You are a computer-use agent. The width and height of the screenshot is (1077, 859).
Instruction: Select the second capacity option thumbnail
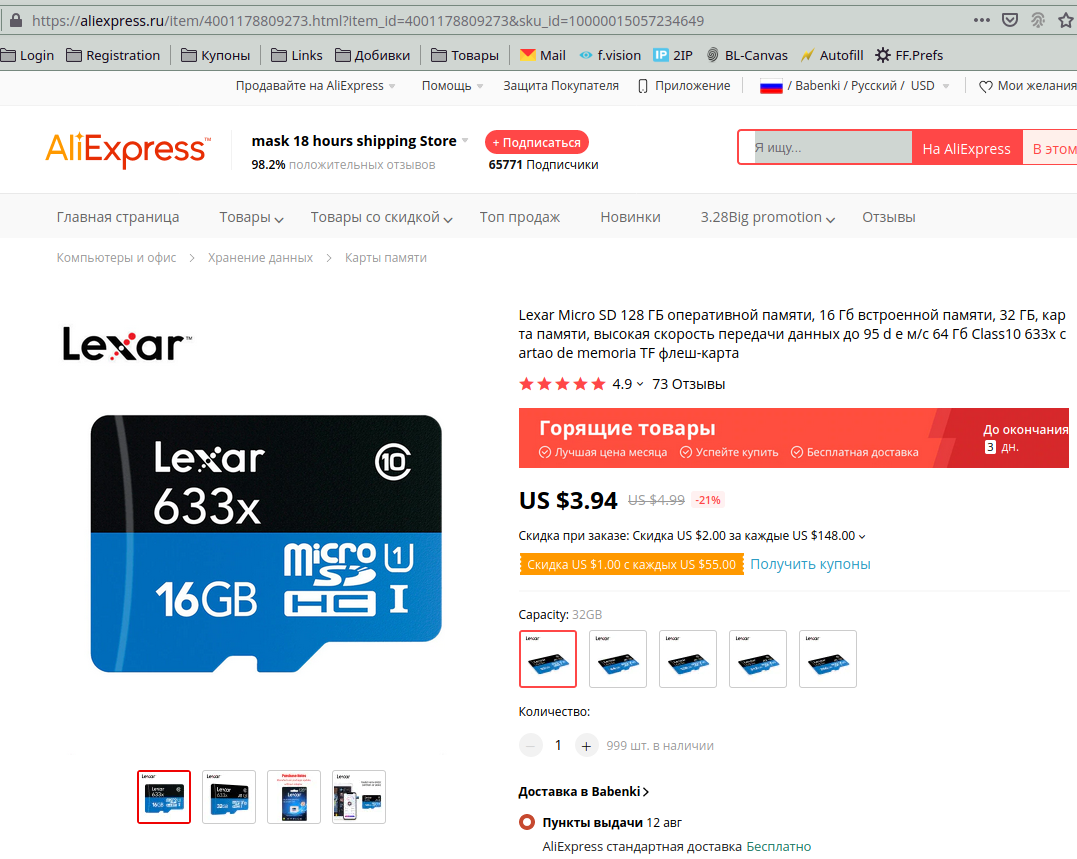click(617, 658)
